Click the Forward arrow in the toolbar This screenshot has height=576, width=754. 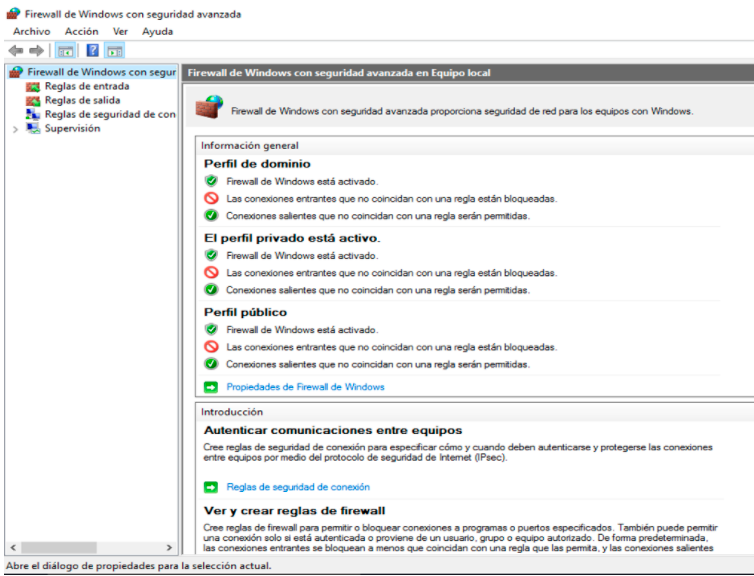coord(37,50)
